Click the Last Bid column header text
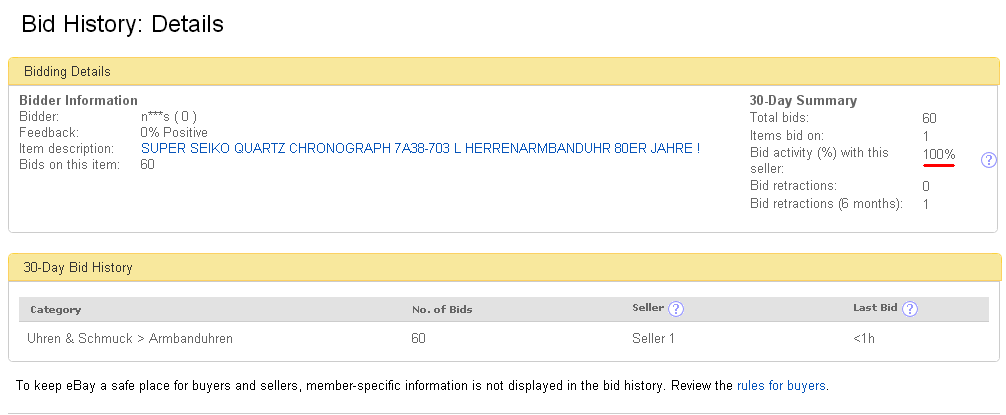Image resolution: width=1006 pixels, height=415 pixels. point(876,309)
